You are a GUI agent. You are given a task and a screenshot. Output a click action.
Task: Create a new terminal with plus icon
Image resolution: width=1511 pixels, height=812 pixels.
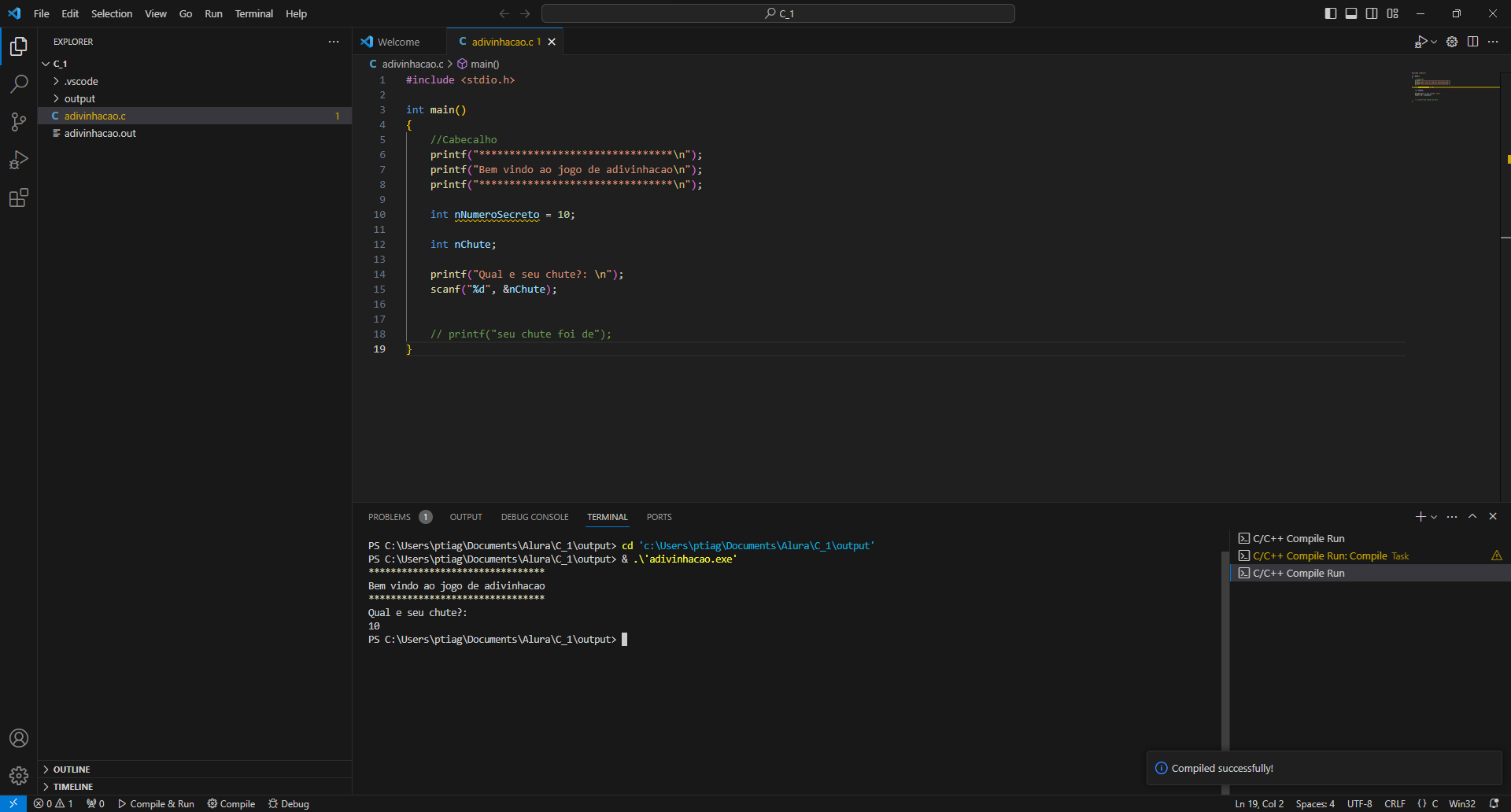click(x=1420, y=516)
